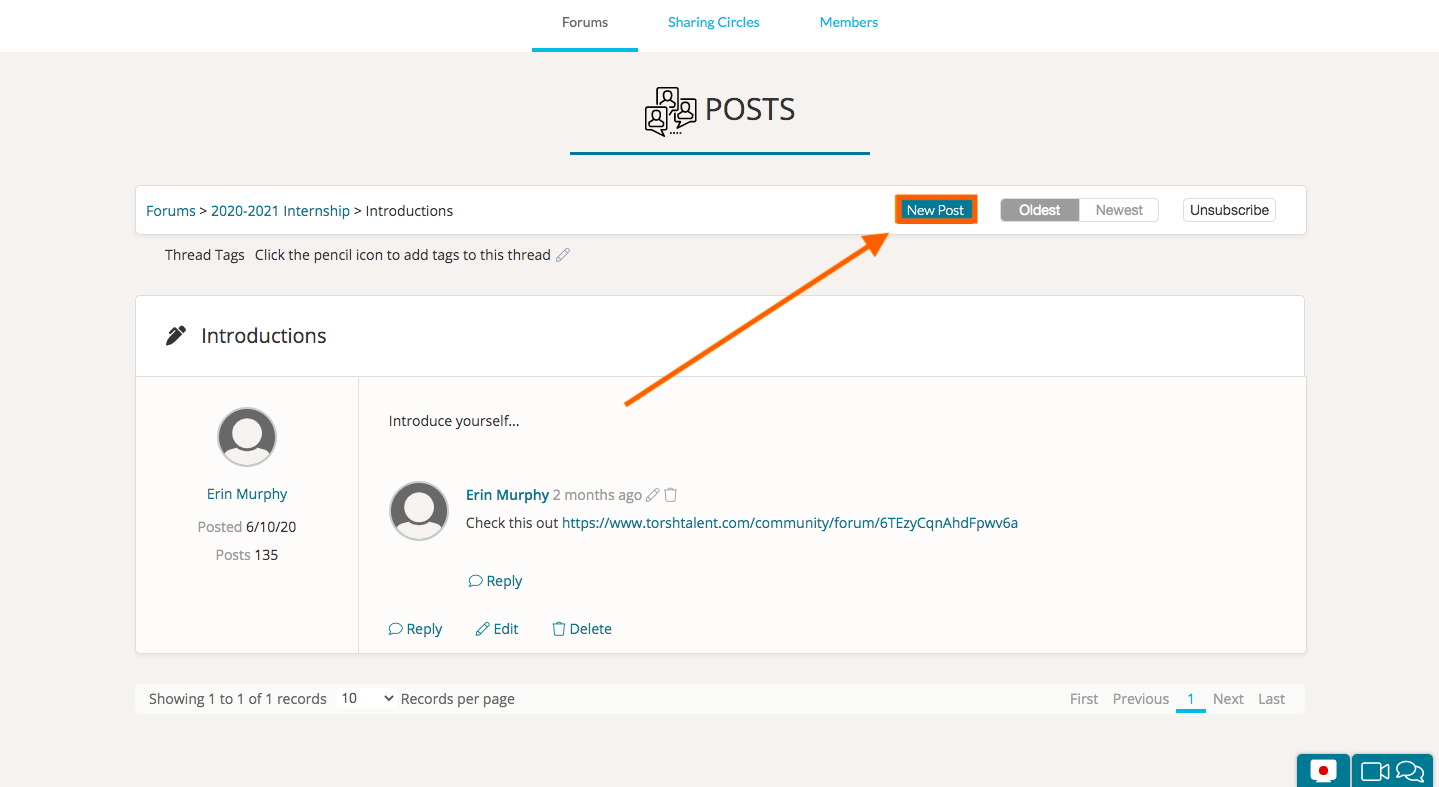Open the torshtalent.com forum link

(789, 523)
